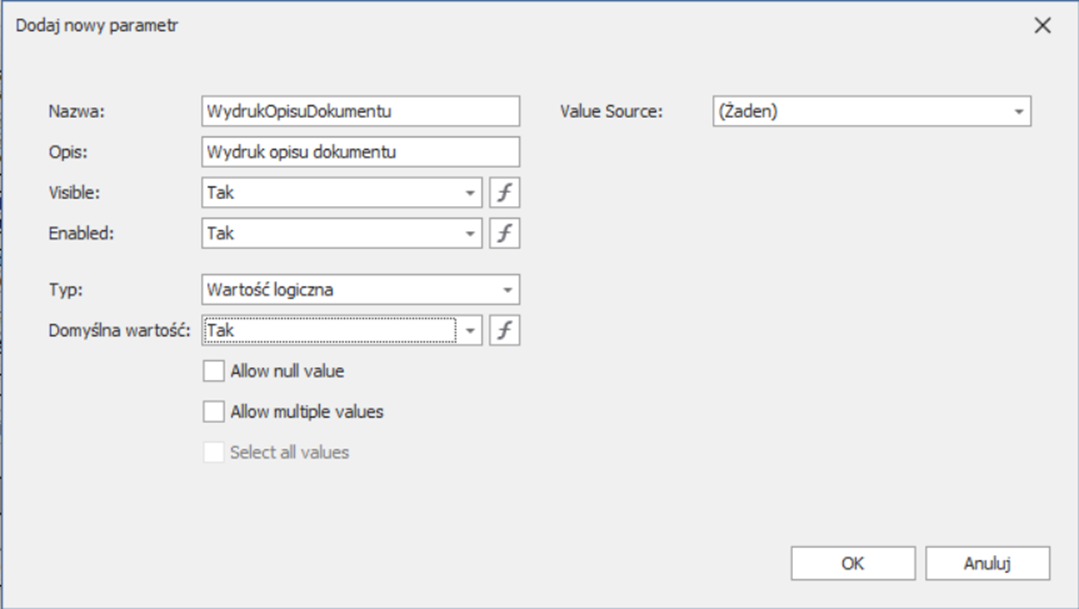Close the Dodaj nowy parametr dialog
Image resolution: width=1079 pixels, height=609 pixels.
[x=1042, y=26]
